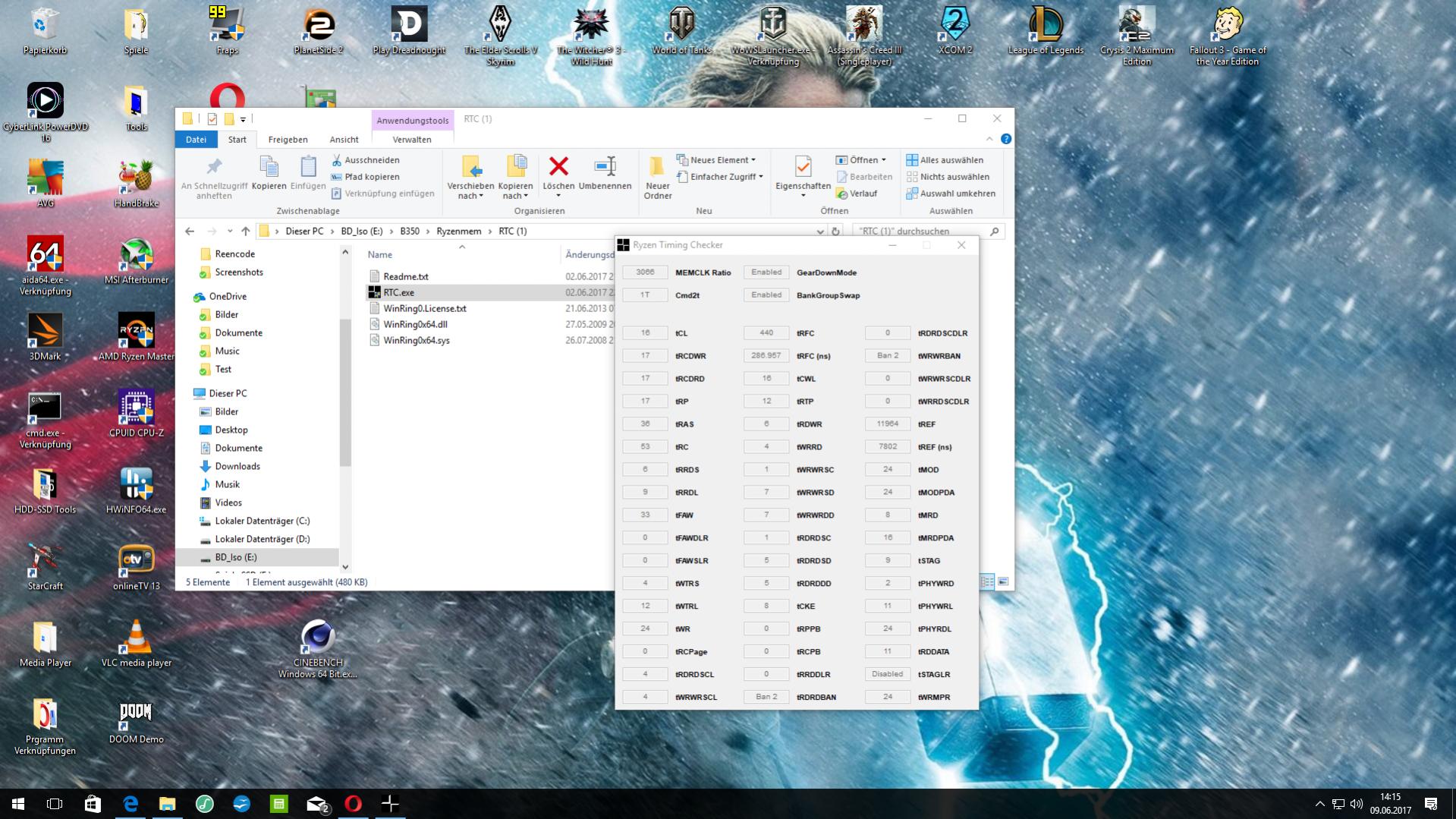
Task: Switch to the Freigeben ribbon tab
Action: [x=288, y=140]
